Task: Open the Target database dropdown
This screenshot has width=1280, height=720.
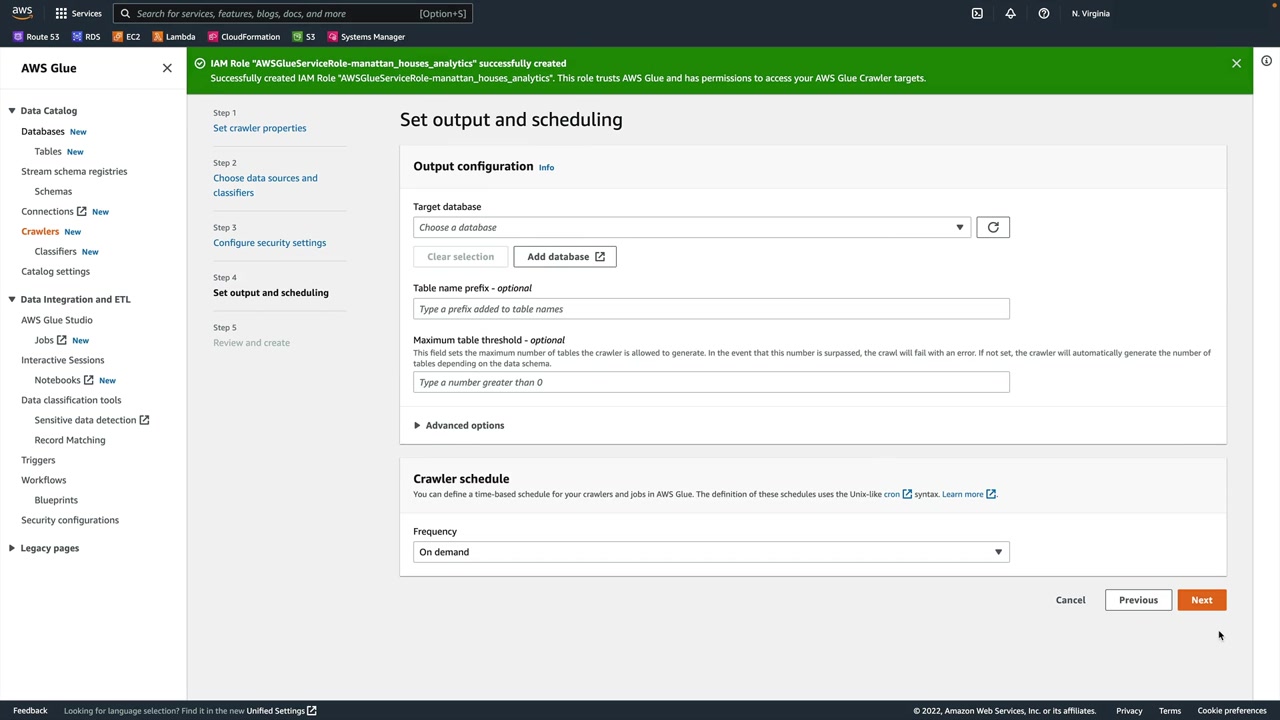Action: pos(691,228)
